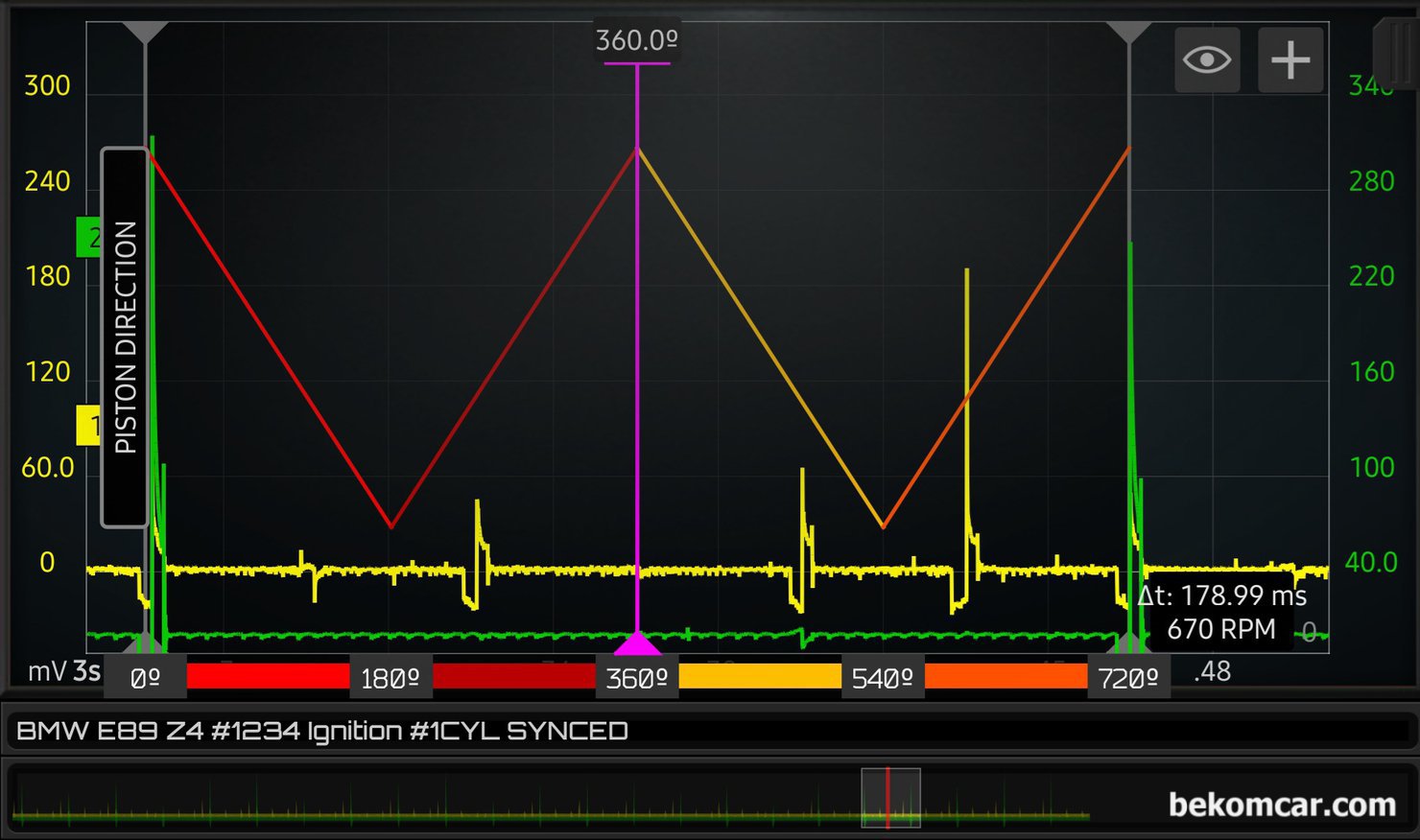Select the 720º phase marker
This screenshot has height=840, width=1420.
tap(1128, 678)
